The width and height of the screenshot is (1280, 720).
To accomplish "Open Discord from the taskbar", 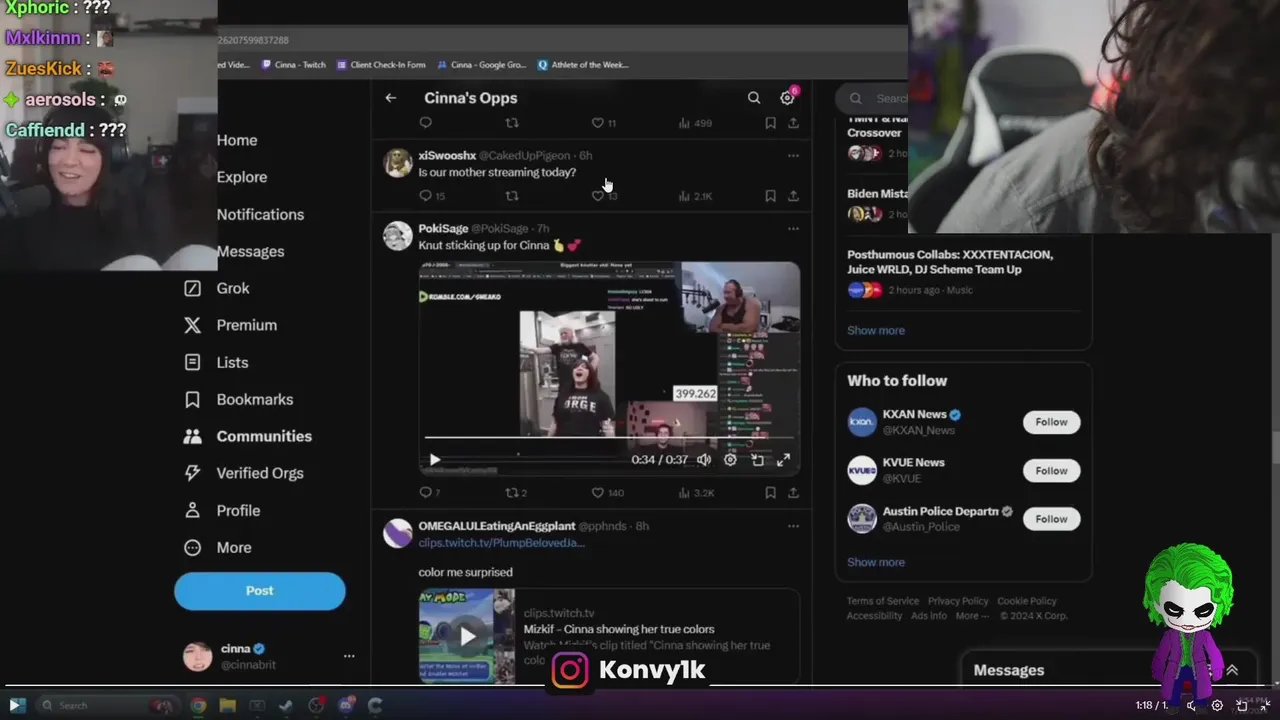I will (346, 706).
